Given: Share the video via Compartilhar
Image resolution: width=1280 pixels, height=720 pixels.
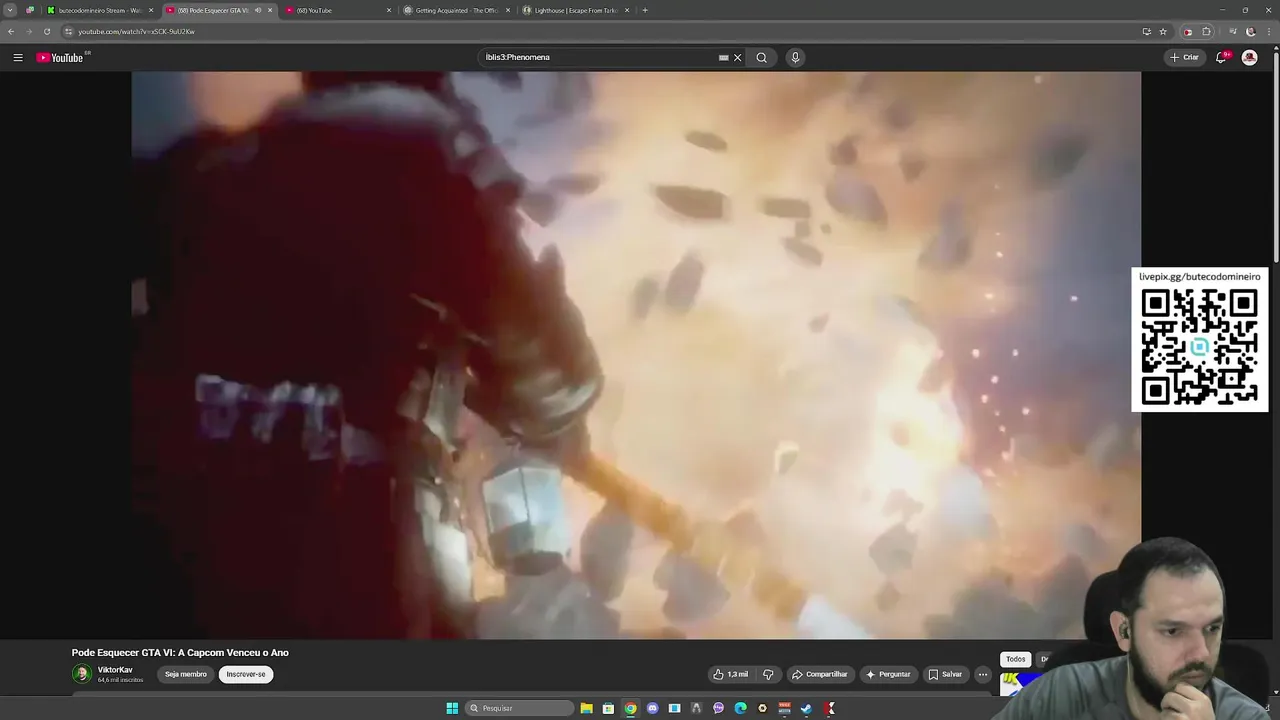Looking at the screenshot, I should 820,674.
